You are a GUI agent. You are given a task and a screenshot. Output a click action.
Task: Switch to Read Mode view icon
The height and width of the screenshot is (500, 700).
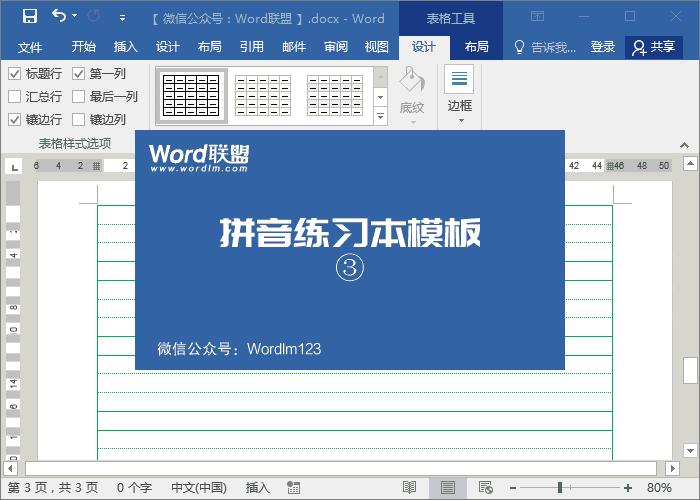409,488
